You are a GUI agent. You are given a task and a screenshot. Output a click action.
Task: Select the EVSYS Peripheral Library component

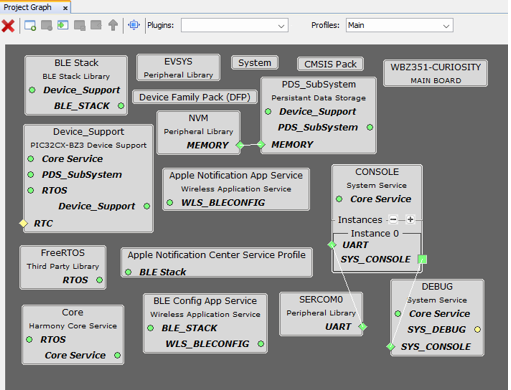(x=178, y=68)
